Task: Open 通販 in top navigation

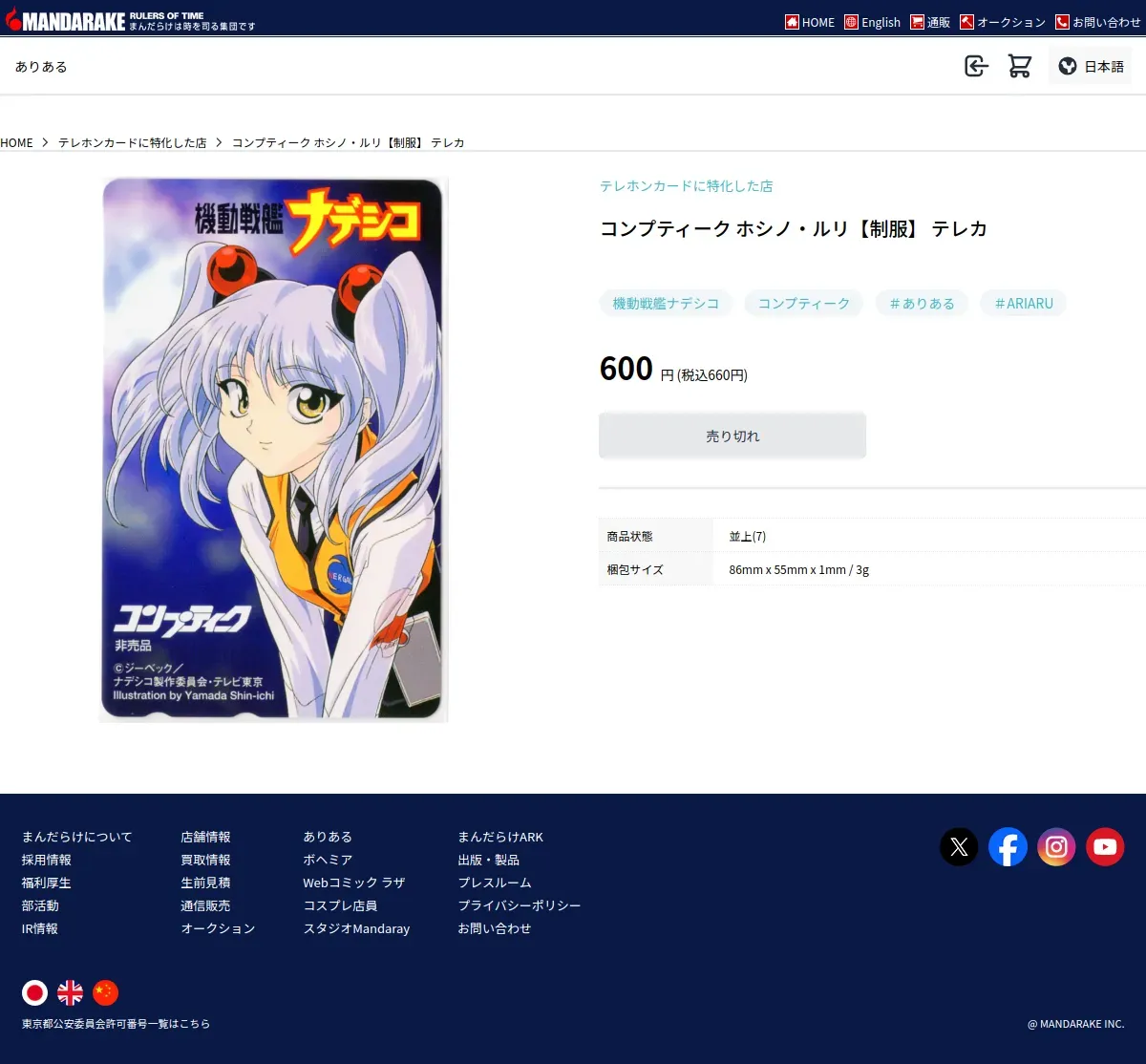Action: tap(930, 22)
